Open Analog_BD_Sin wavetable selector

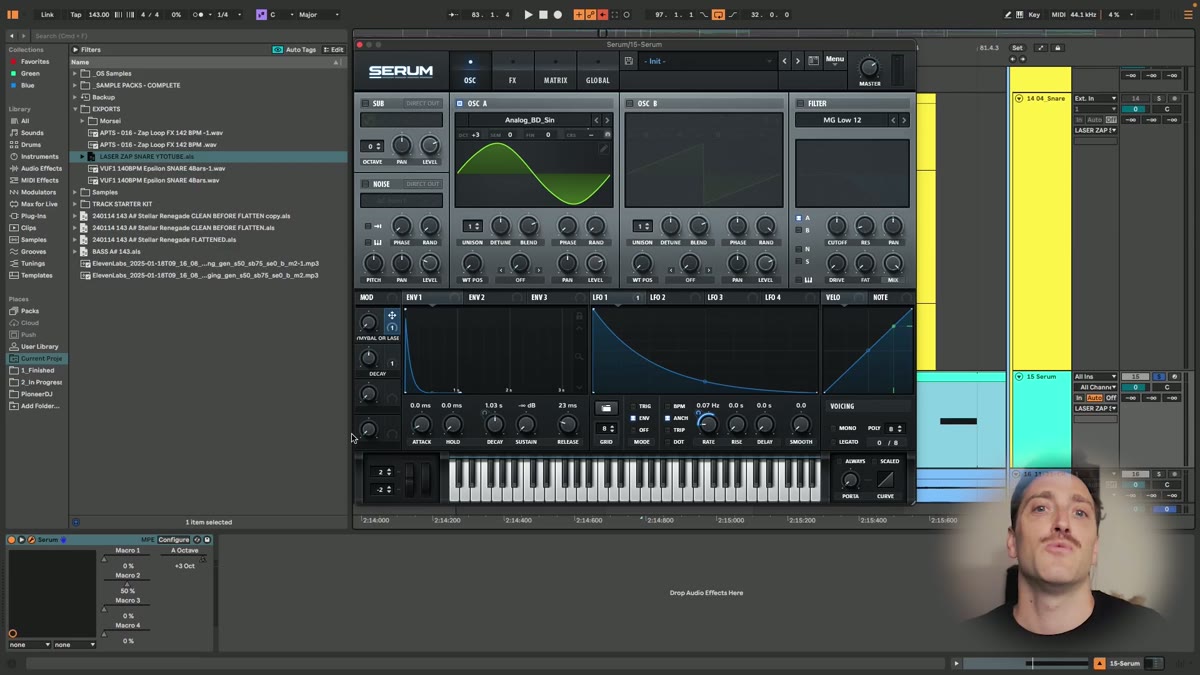click(530, 120)
